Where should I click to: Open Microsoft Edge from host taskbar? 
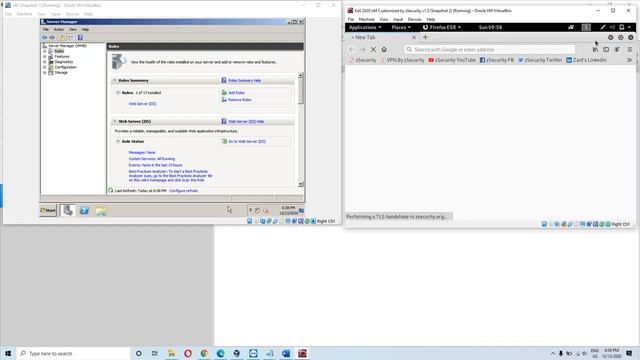tap(220, 353)
